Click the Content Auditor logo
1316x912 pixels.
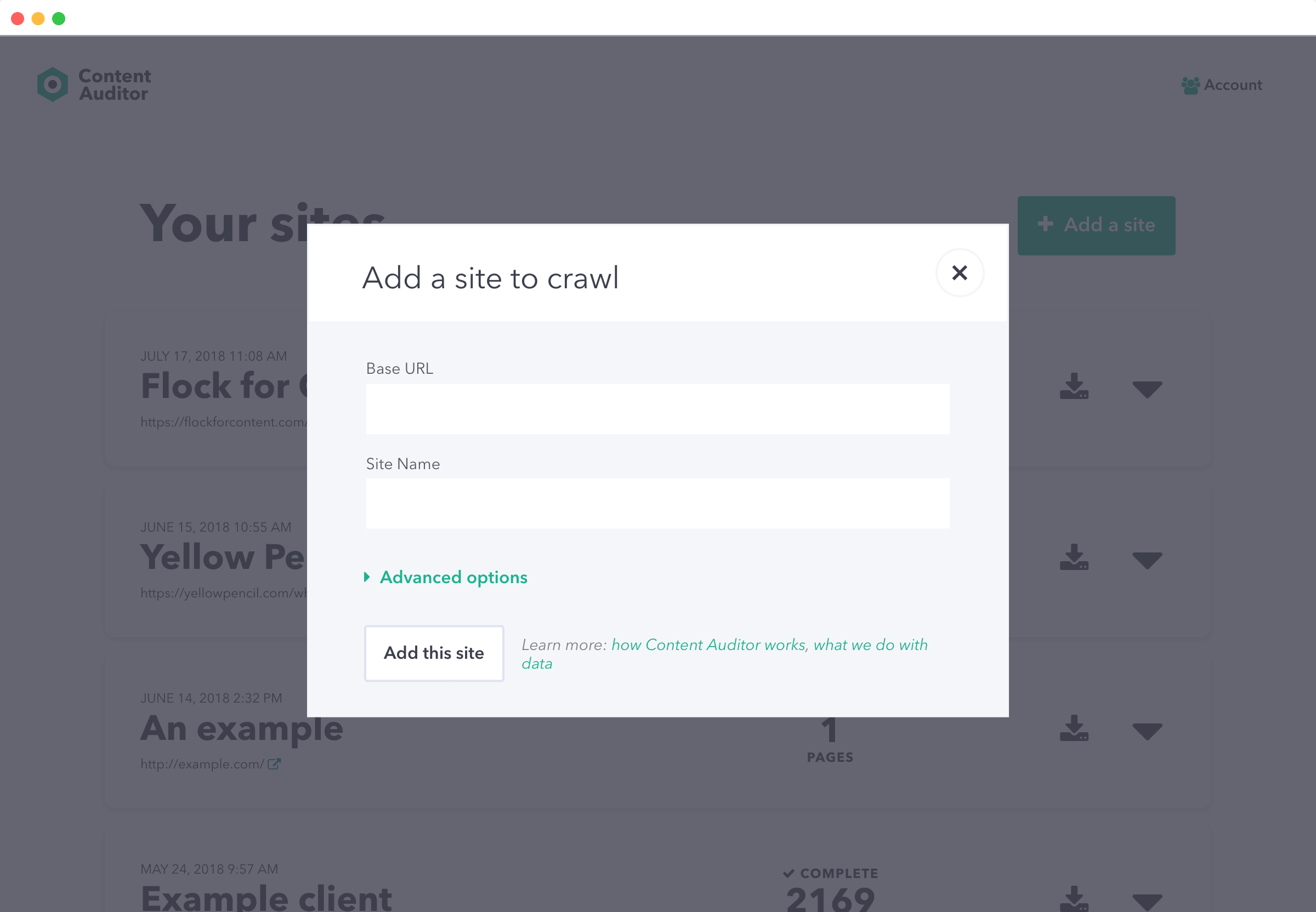(x=93, y=84)
